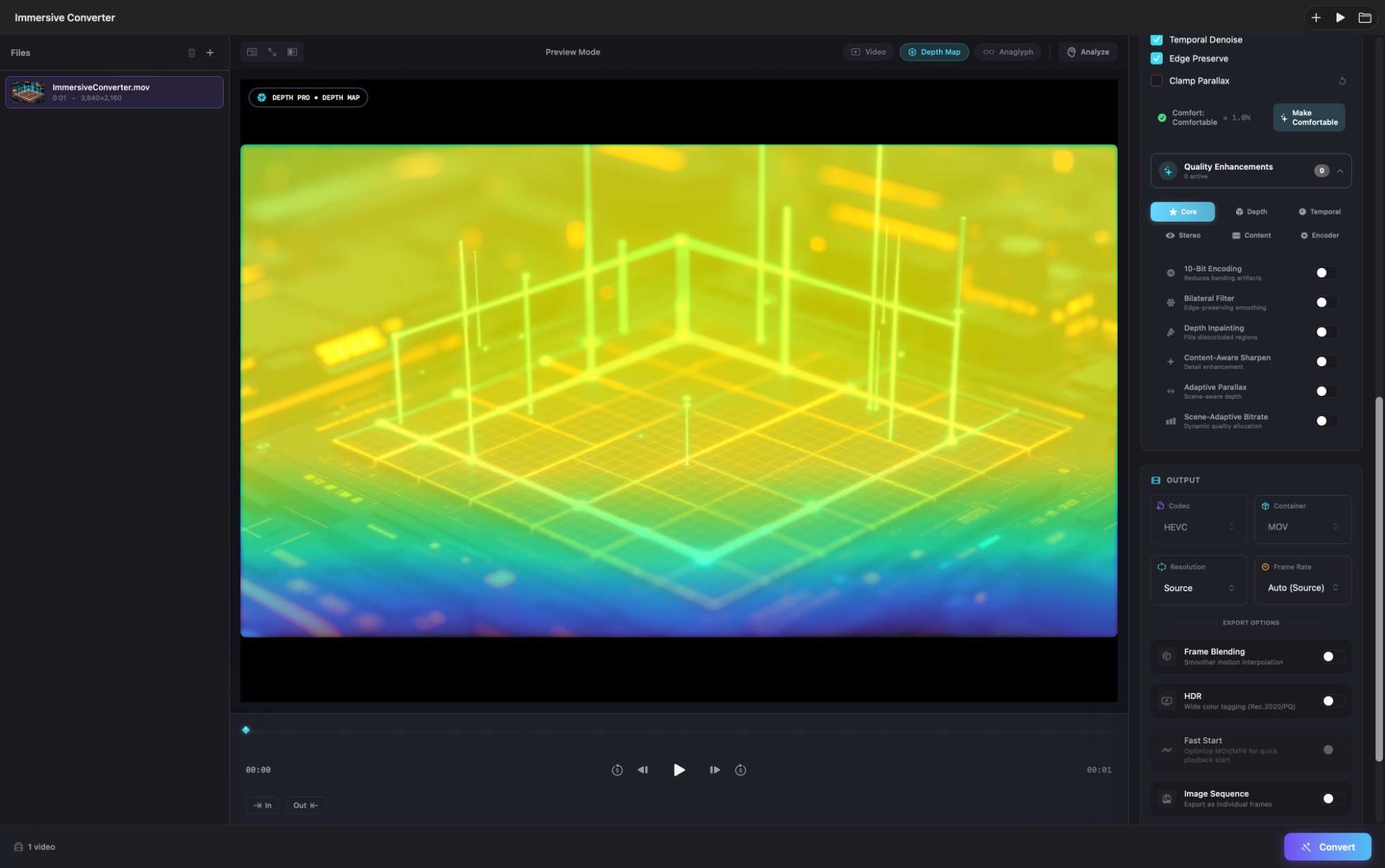The width and height of the screenshot is (1385, 868).
Task: Start conversion with the Convert button
Action: coord(1327,847)
